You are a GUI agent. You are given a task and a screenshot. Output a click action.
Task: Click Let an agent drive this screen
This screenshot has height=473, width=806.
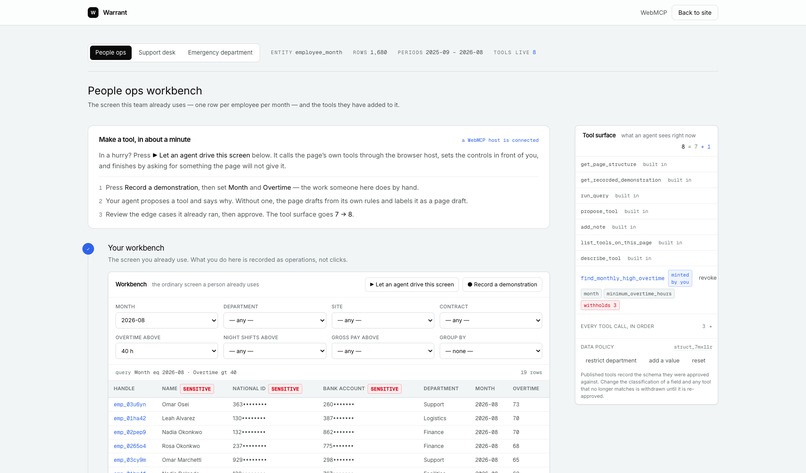click(412, 284)
